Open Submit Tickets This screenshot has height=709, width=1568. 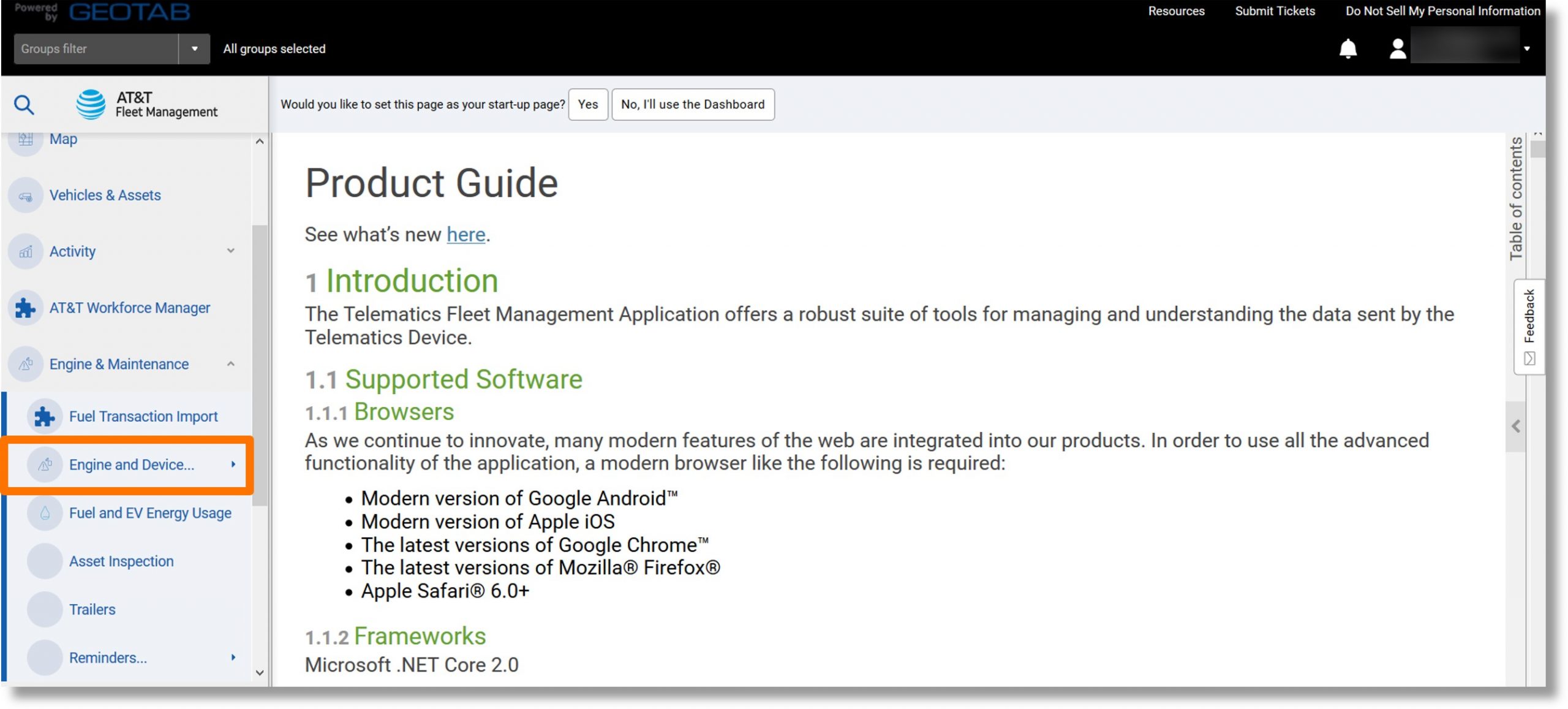pyautogui.click(x=1275, y=11)
